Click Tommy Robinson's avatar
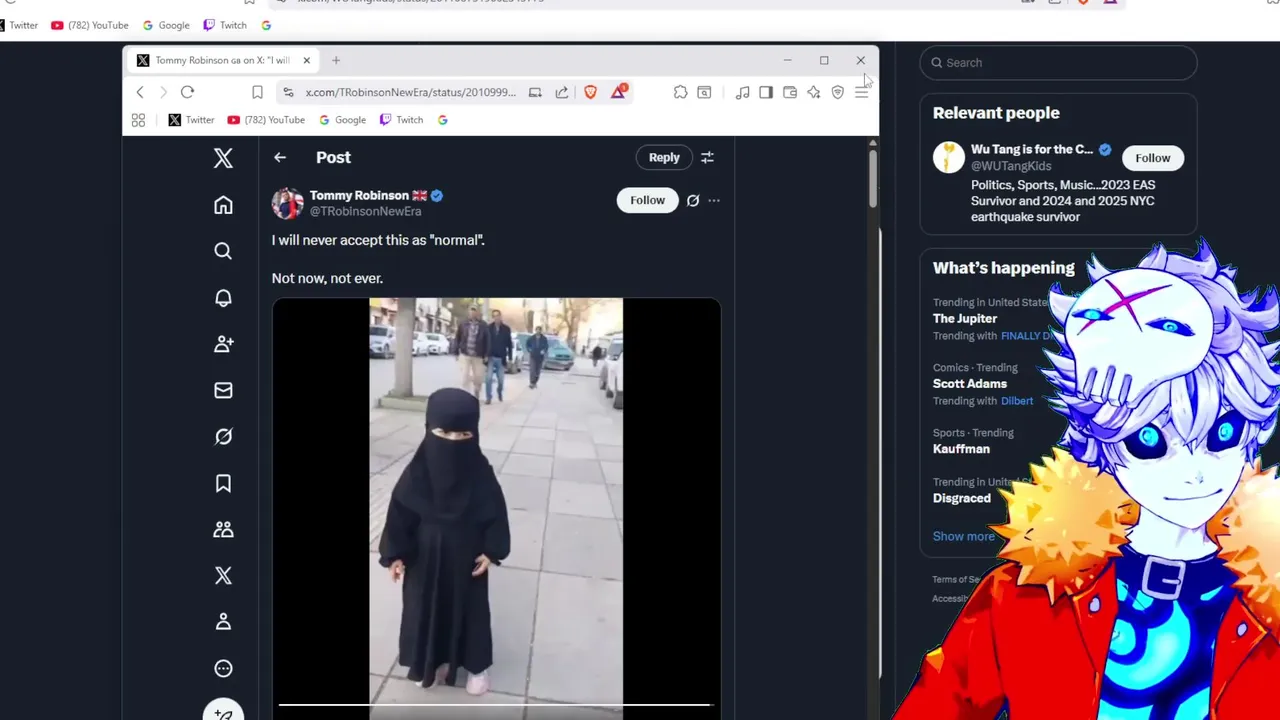 coord(288,203)
